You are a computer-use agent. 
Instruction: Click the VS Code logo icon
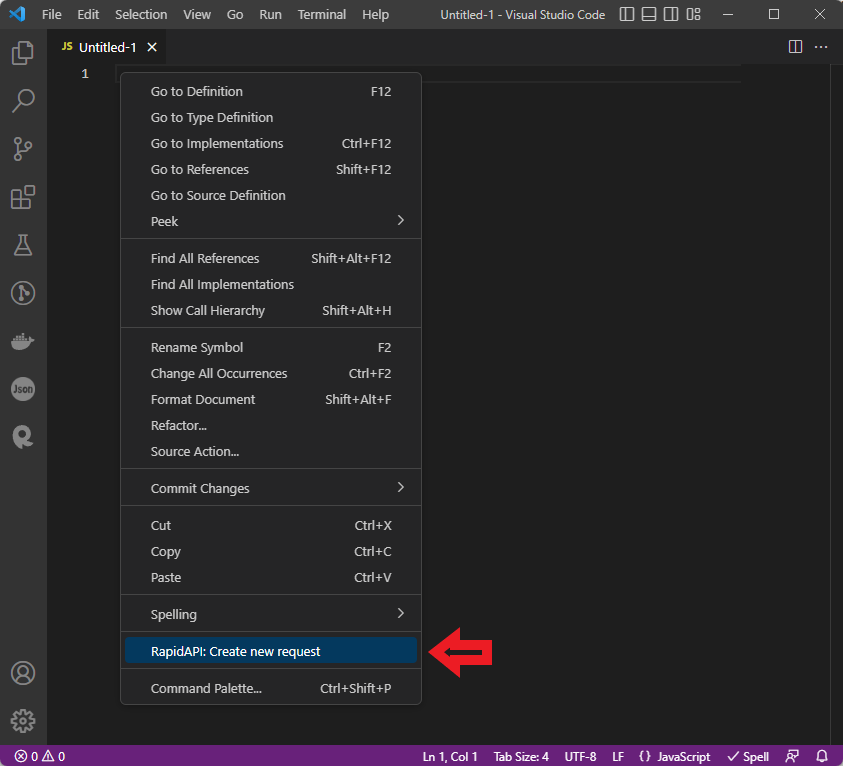click(x=17, y=14)
